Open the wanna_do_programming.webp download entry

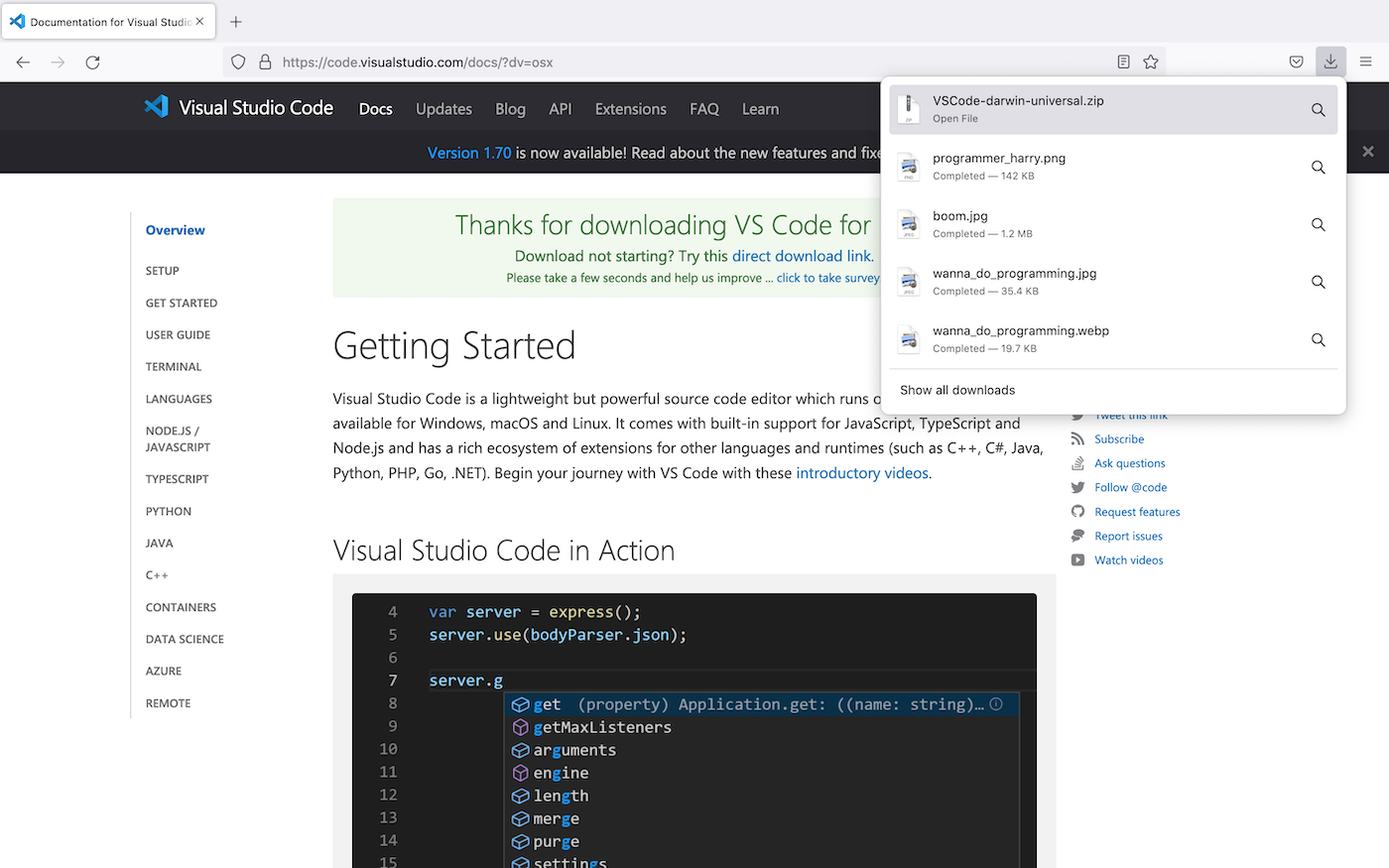1113,339
